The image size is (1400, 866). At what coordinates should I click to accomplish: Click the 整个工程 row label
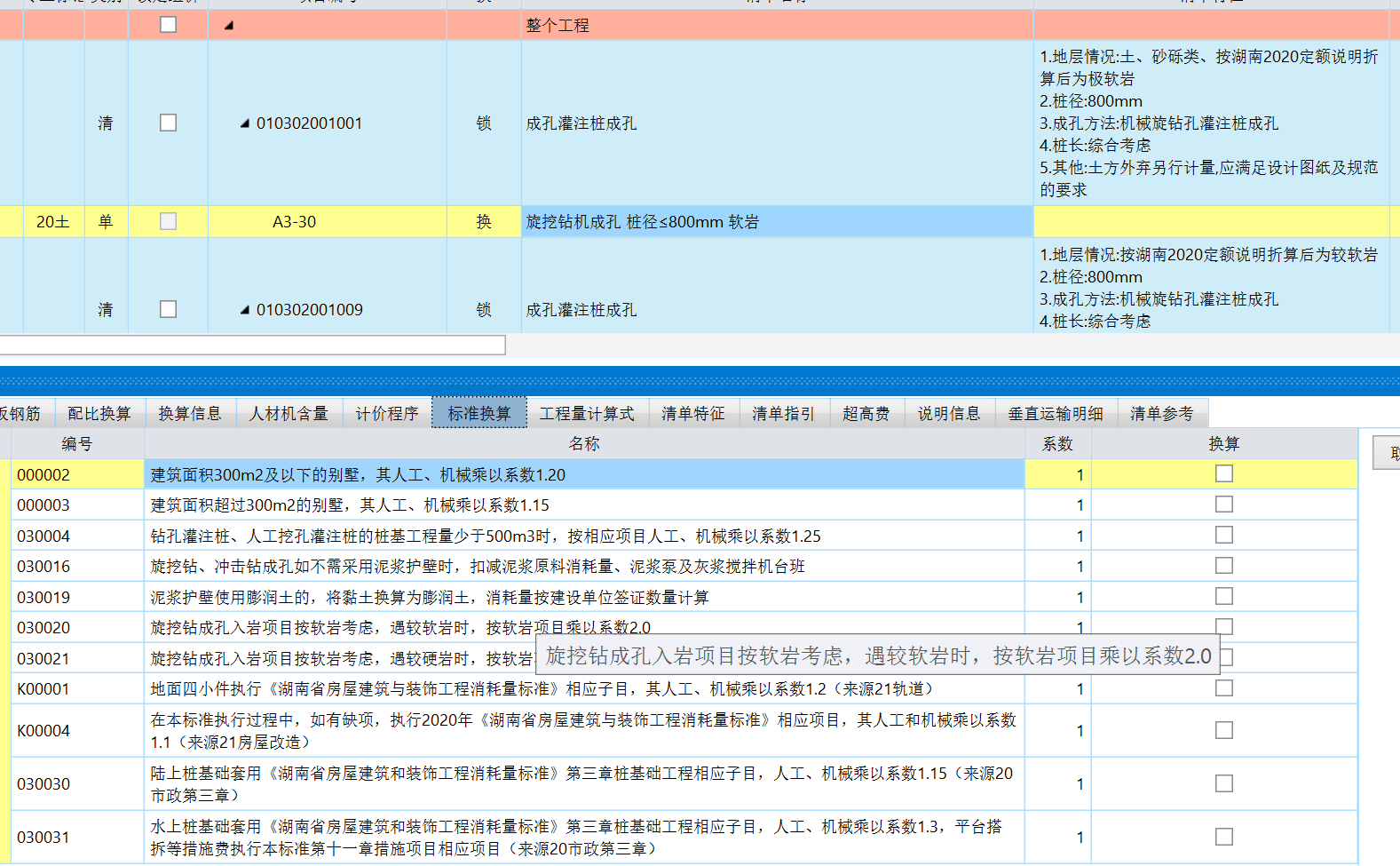tap(558, 26)
